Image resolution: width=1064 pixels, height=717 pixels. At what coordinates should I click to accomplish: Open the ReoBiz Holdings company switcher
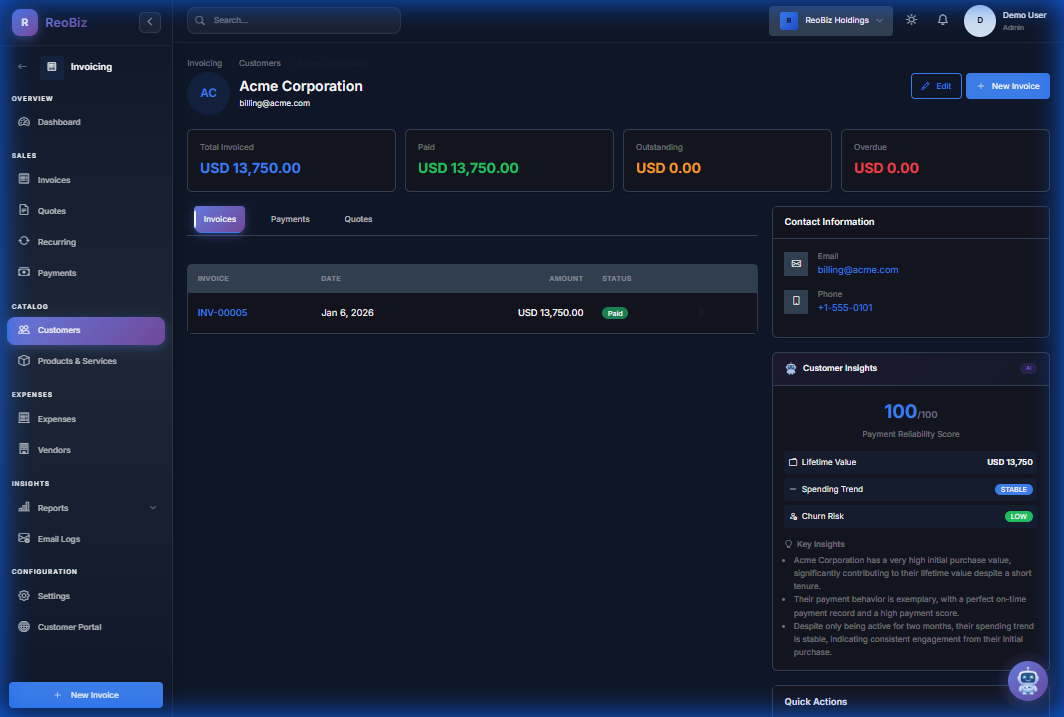pos(830,20)
